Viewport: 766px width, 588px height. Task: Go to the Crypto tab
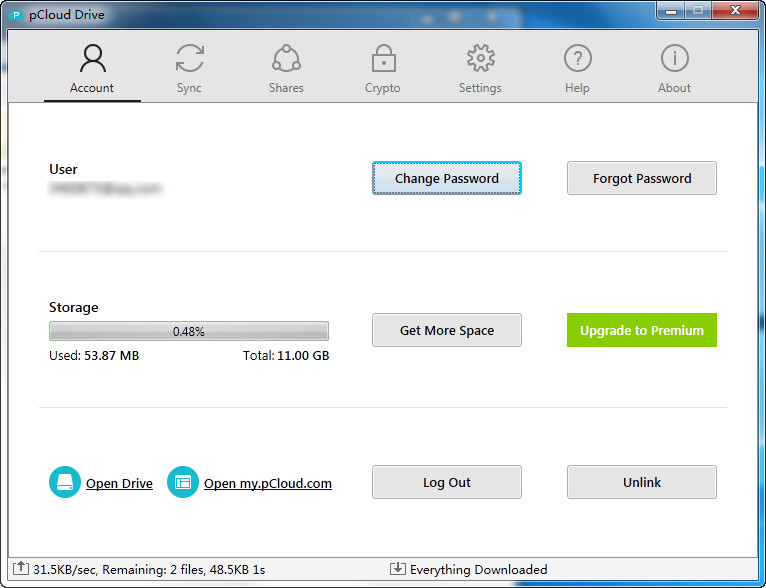coord(383,68)
